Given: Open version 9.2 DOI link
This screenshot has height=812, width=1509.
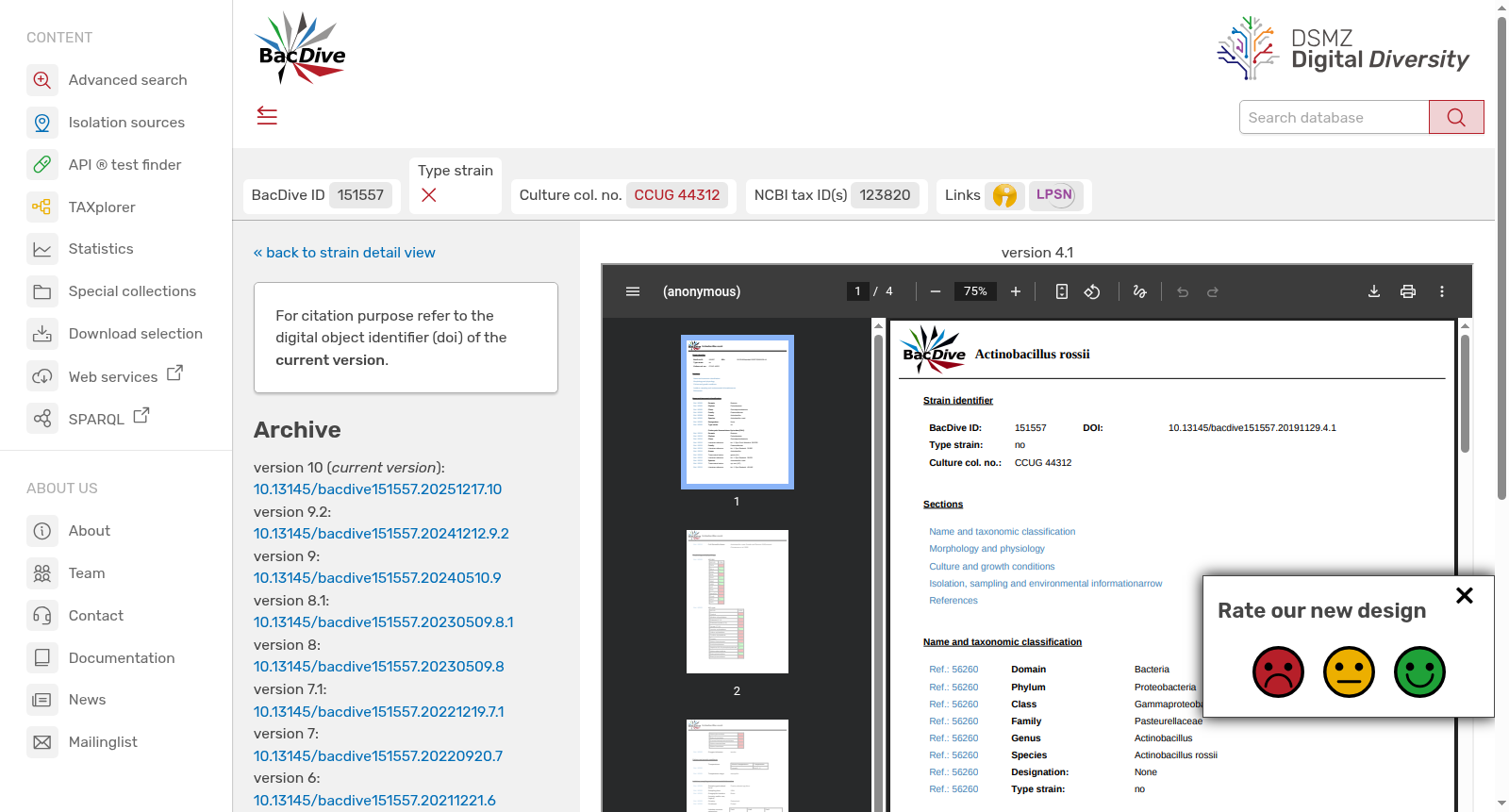Looking at the screenshot, I should click(381, 534).
